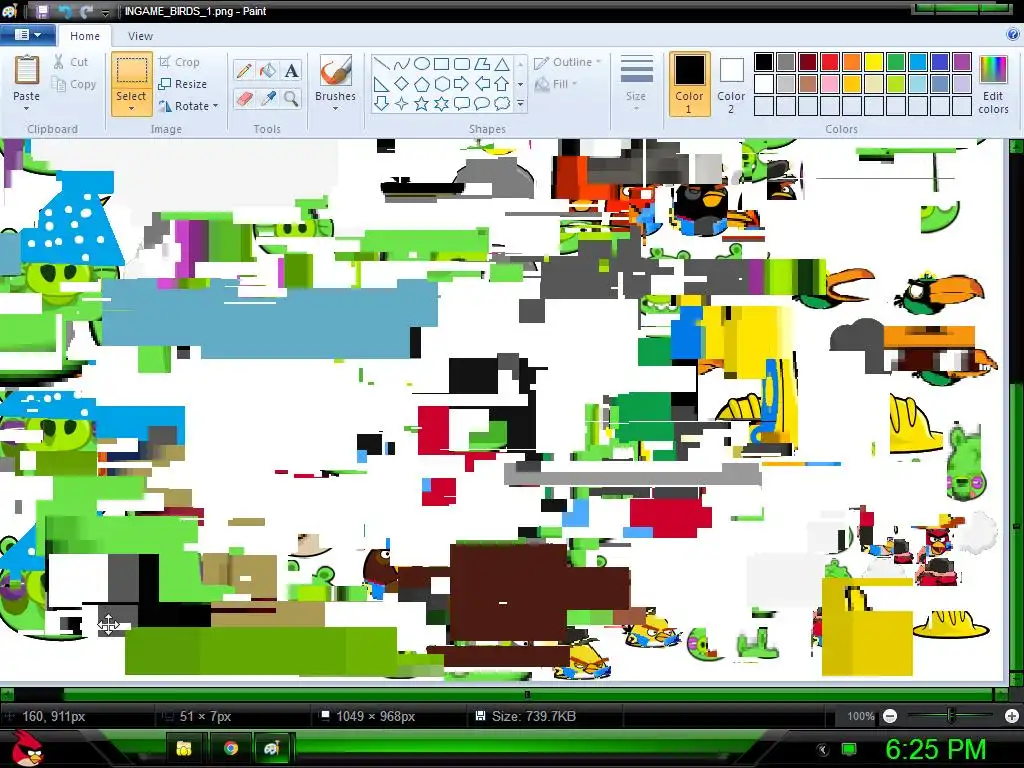Viewport: 1024px width, 768px height.
Task: Choose the Up arrow shape
Action: [x=502, y=84]
